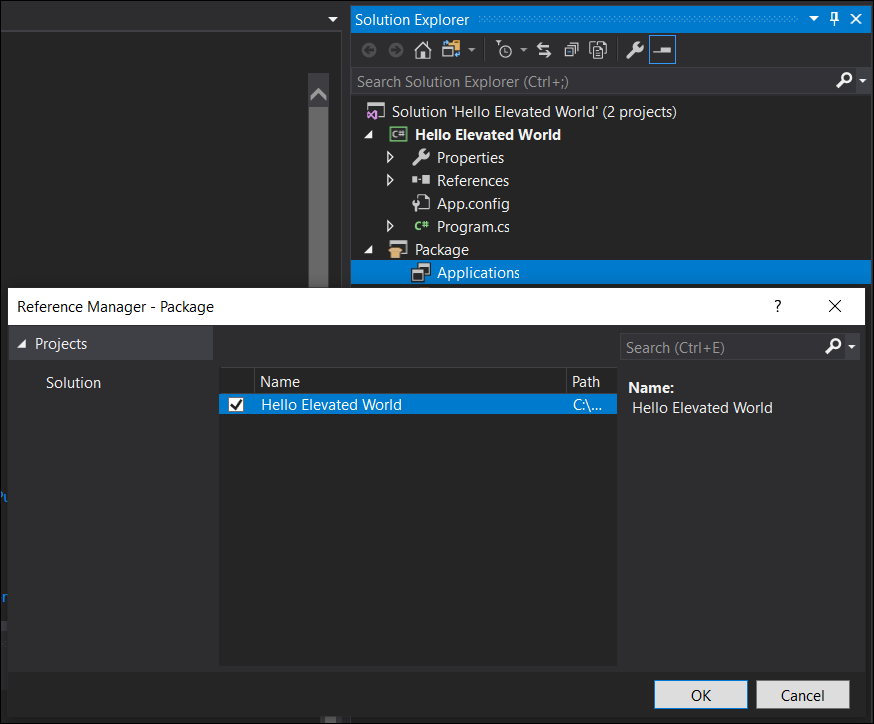Viewport: 874px width, 724px height.
Task: Collapse the Hello Elevated World project node
Action: pyautogui.click(x=368, y=135)
